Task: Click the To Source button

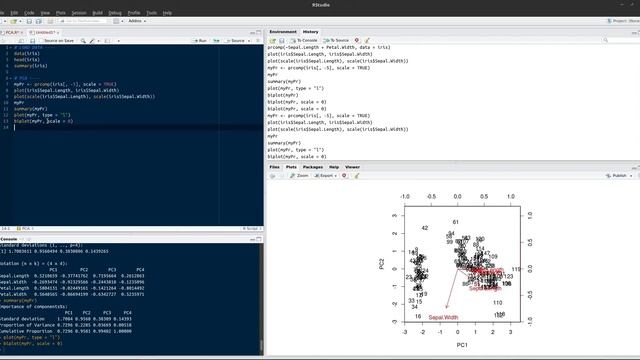Action: point(336,40)
